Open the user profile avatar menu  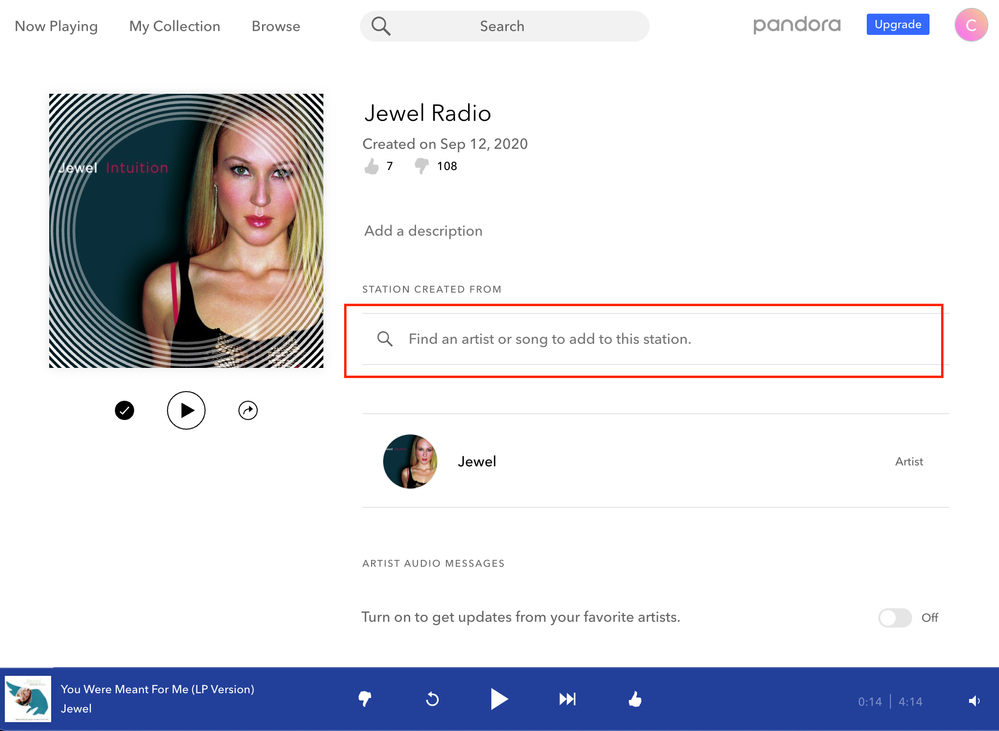click(971, 25)
